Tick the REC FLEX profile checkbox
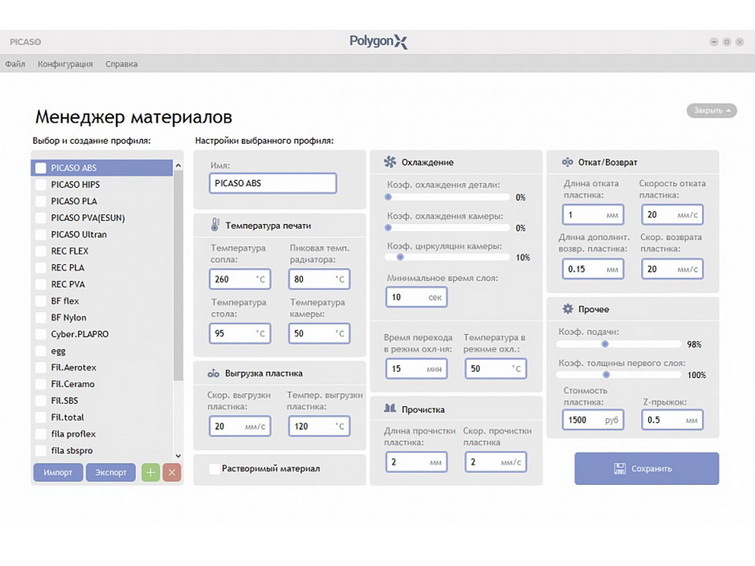 click(41, 251)
